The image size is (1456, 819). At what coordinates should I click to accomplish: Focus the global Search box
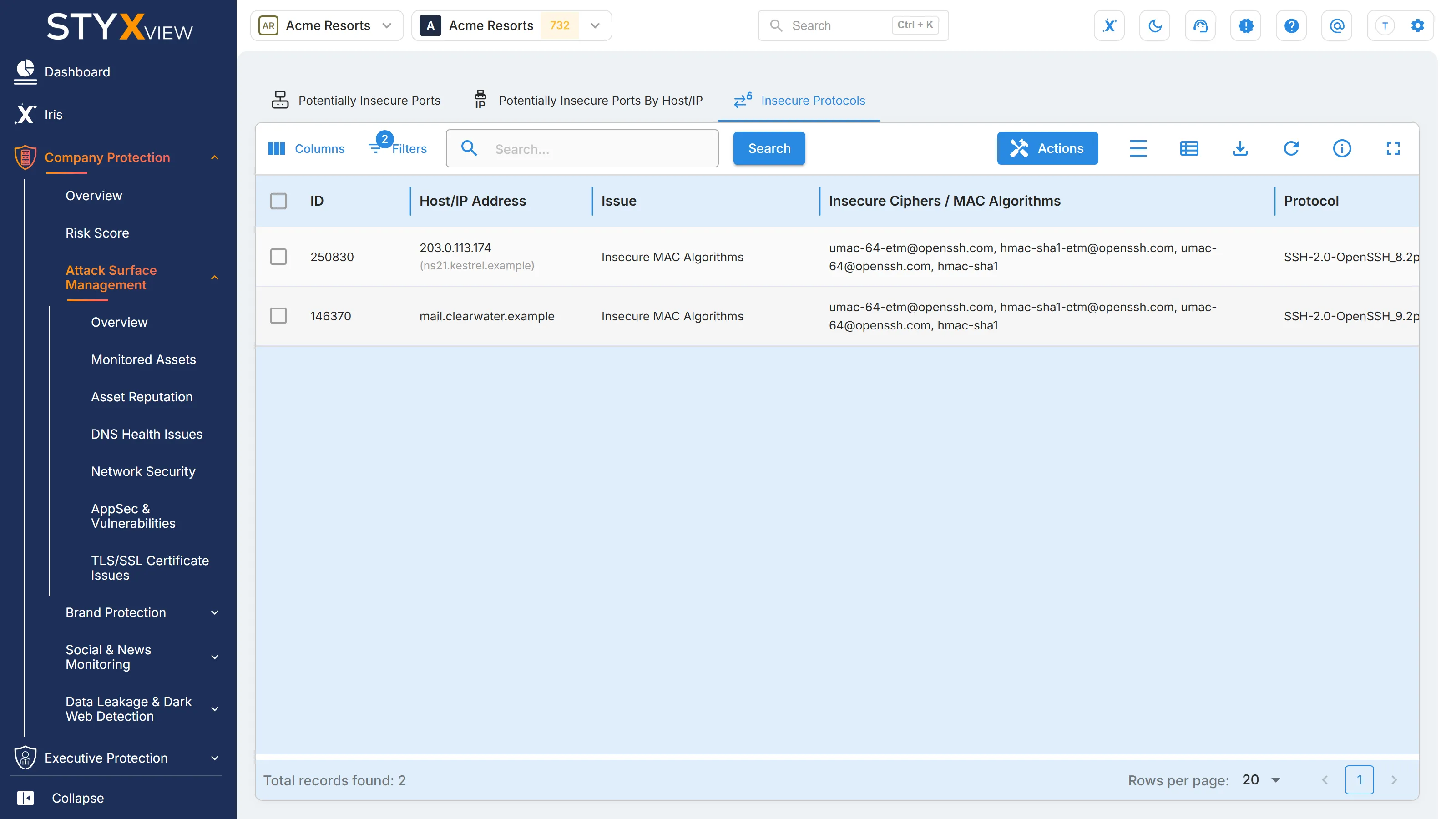[853, 25]
